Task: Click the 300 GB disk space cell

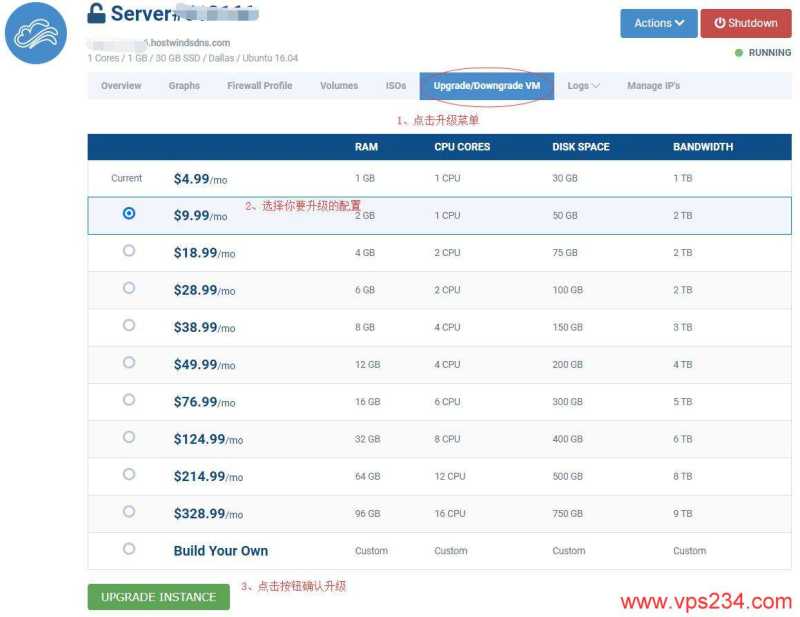Action: [567, 402]
